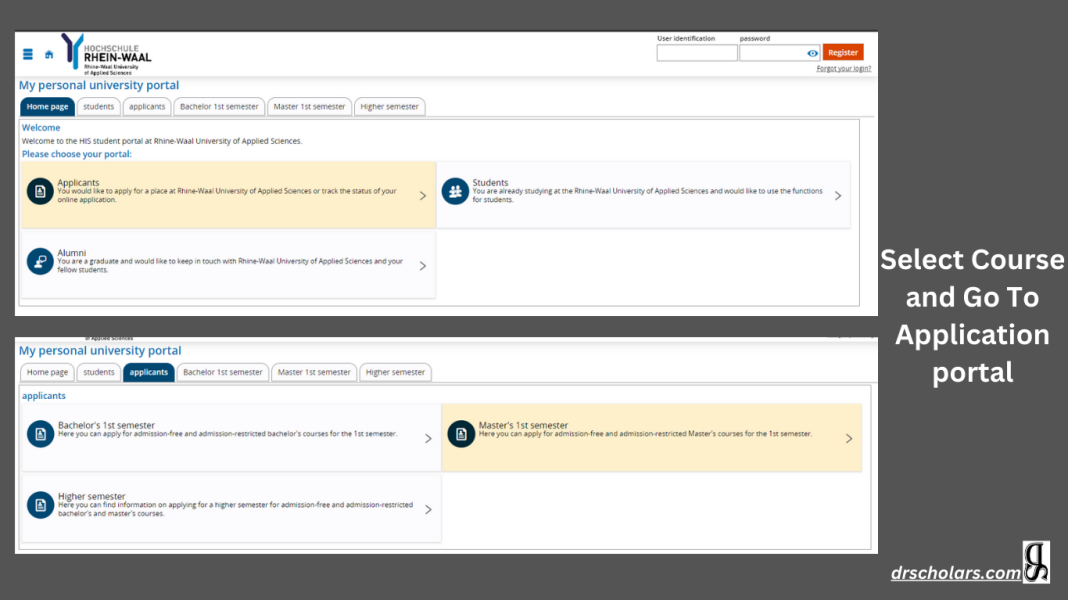This screenshot has height=600, width=1068.
Task: Click the Applicants document icon
Action: click(40, 191)
